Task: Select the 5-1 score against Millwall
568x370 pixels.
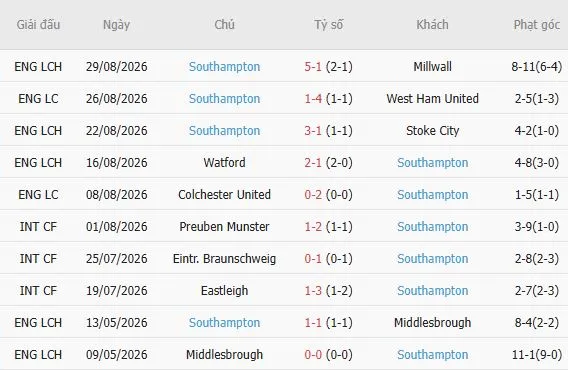Action: click(x=313, y=67)
